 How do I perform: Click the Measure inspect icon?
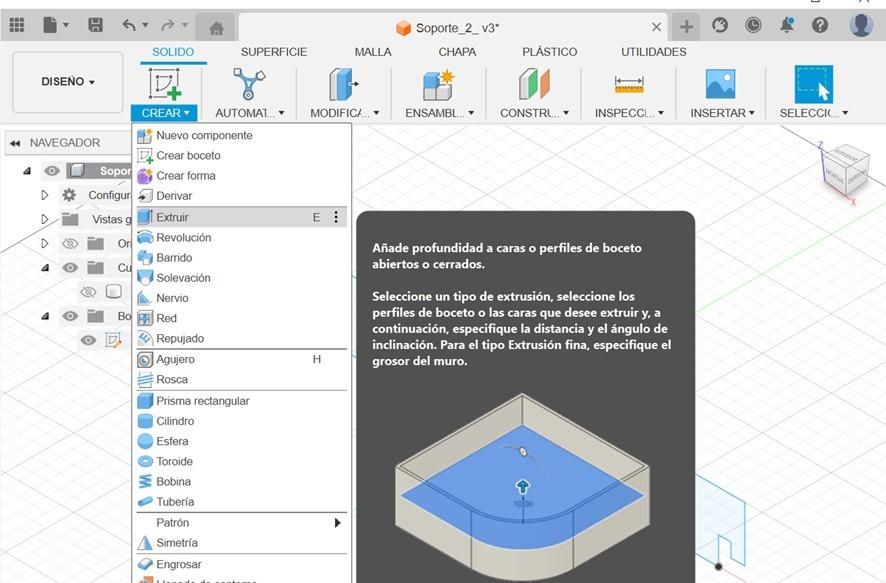click(x=628, y=85)
